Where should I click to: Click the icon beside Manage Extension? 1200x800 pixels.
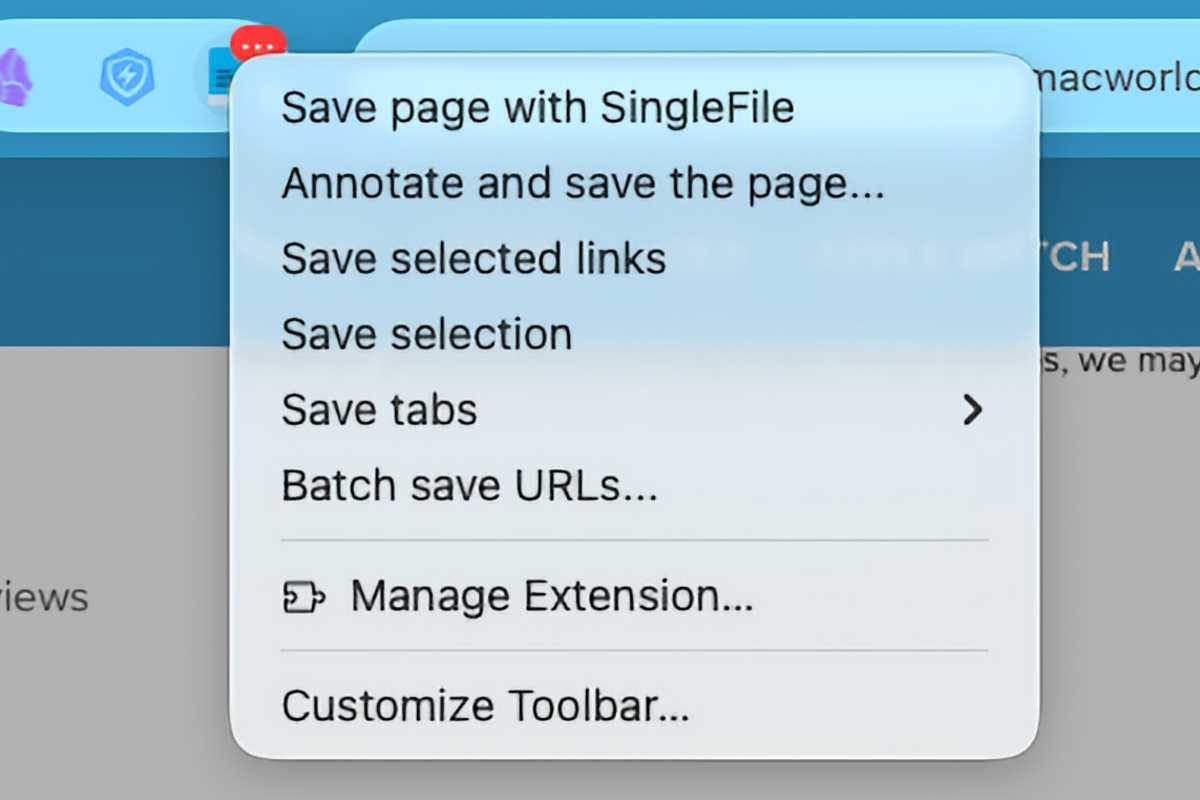303,598
